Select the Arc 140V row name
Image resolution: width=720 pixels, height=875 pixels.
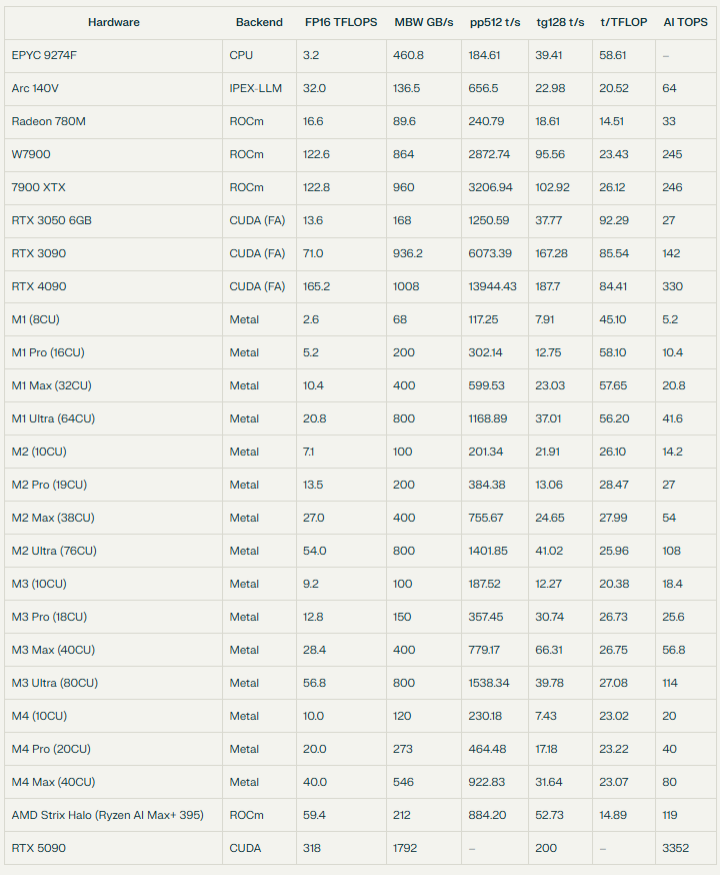pyautogui.click(x=38, y=89)
